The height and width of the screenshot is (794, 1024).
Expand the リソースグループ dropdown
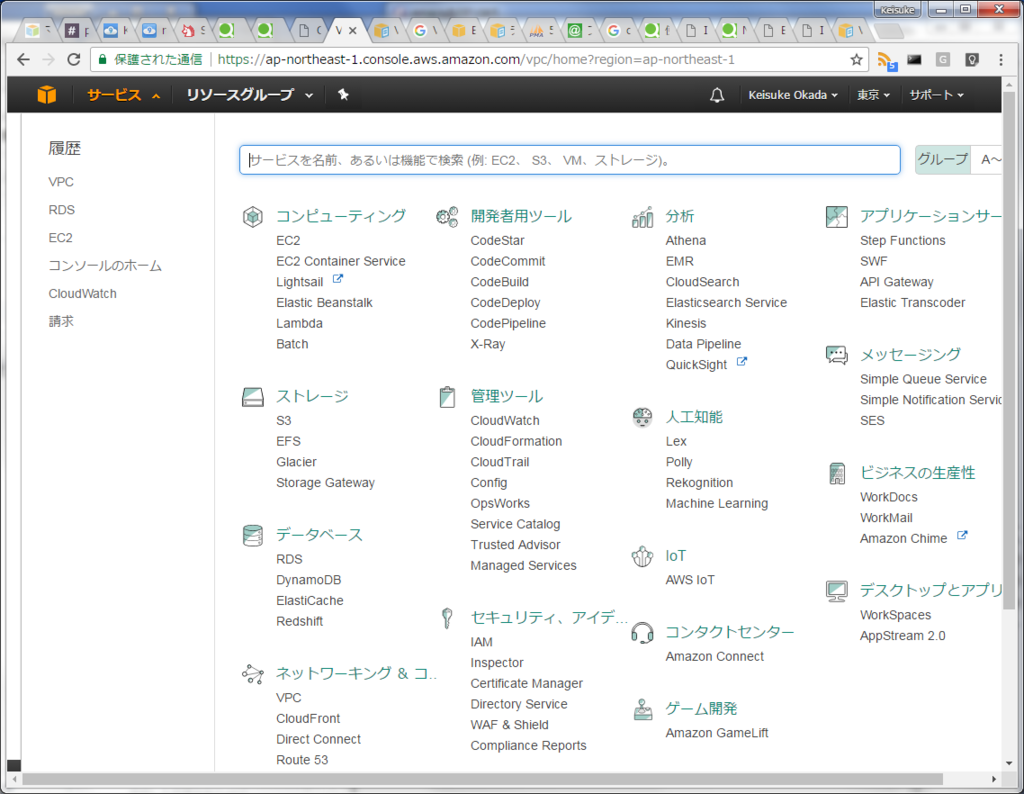249,95
